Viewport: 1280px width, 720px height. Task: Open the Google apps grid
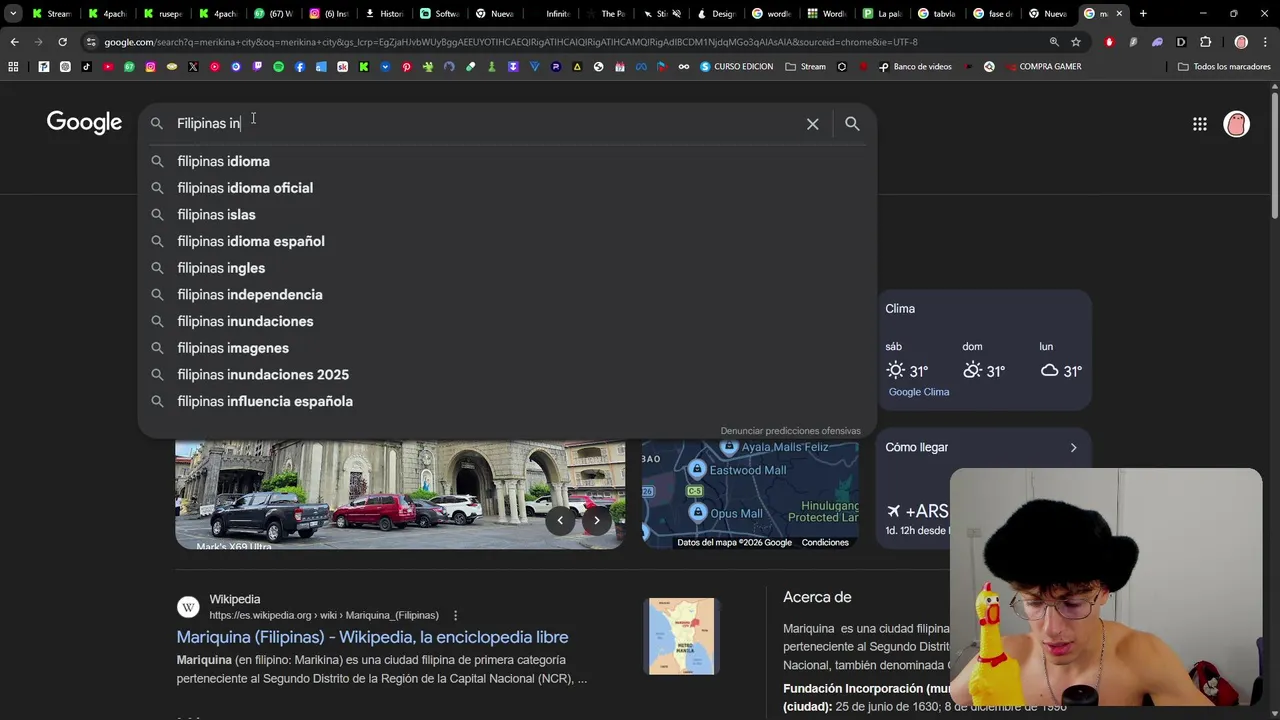coord(1199,124)
